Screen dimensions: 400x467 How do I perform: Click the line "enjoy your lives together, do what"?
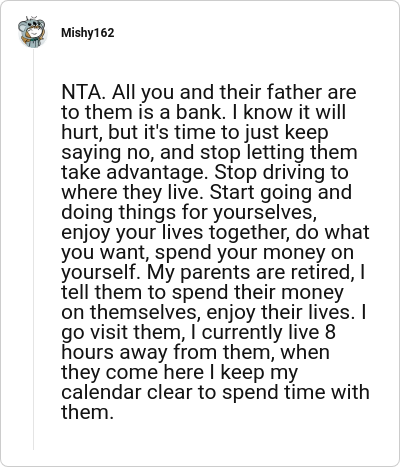pyautogui.click(x=215, y=232)
